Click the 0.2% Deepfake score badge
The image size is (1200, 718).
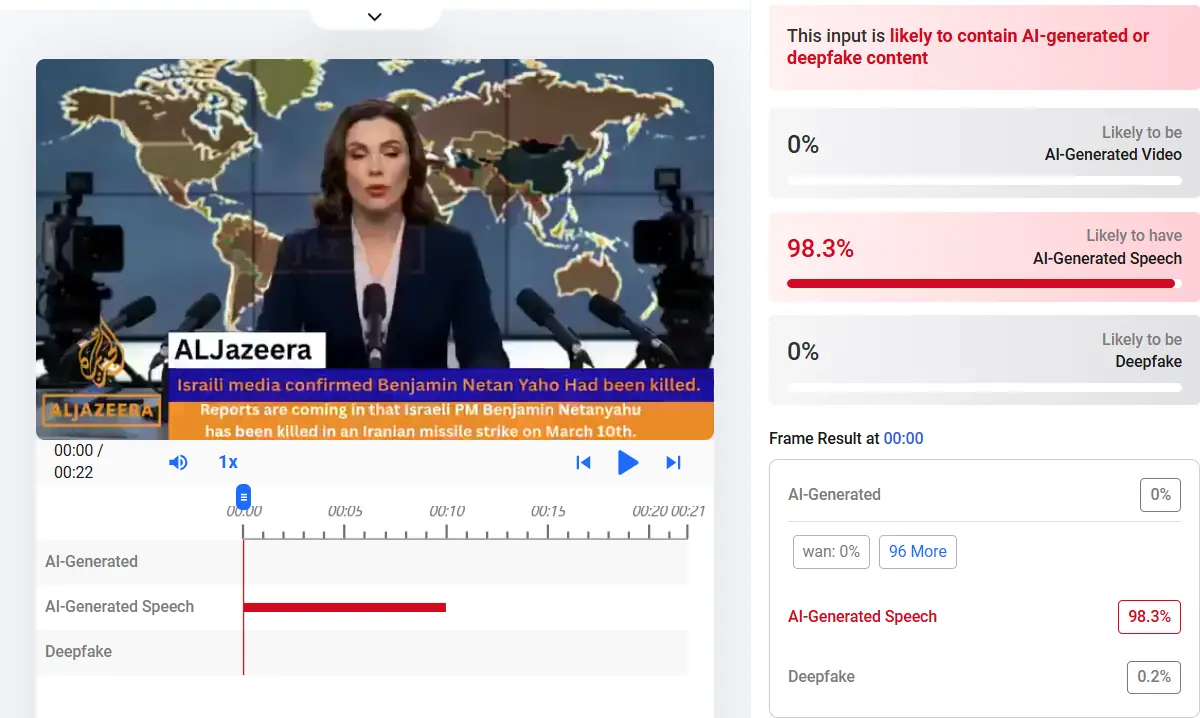[1153, 677]
